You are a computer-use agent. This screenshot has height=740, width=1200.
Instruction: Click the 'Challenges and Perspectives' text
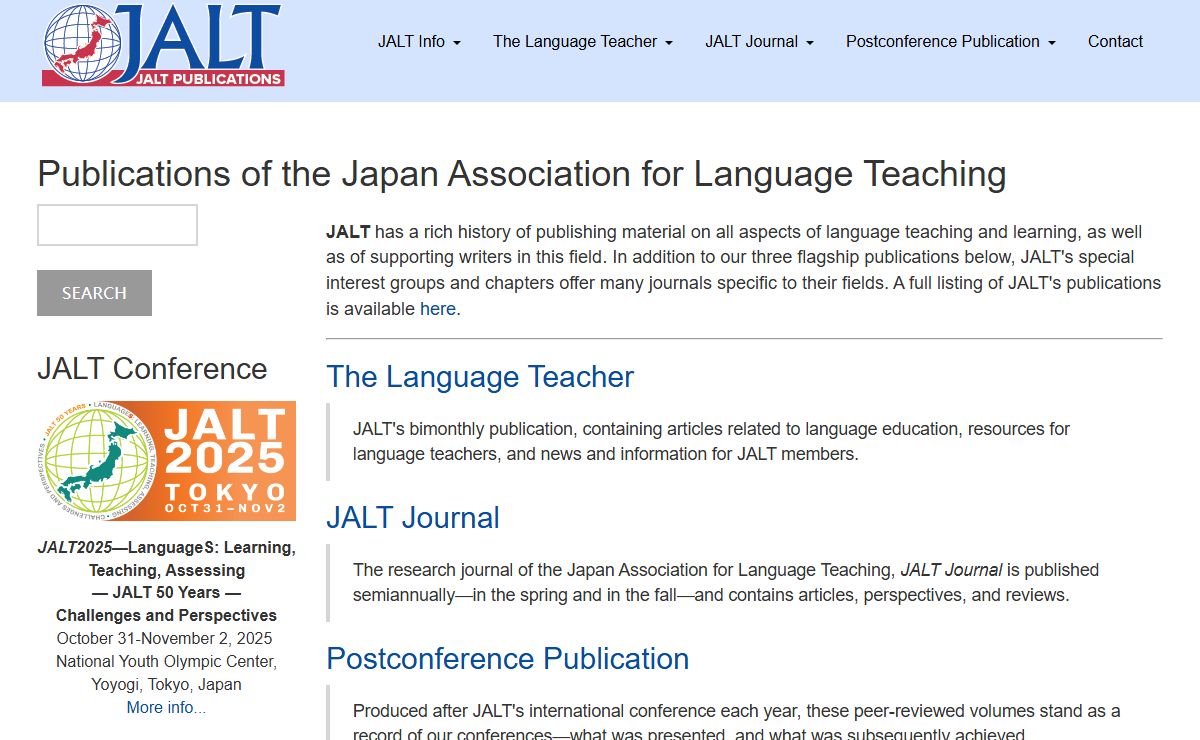pos(166,616)
